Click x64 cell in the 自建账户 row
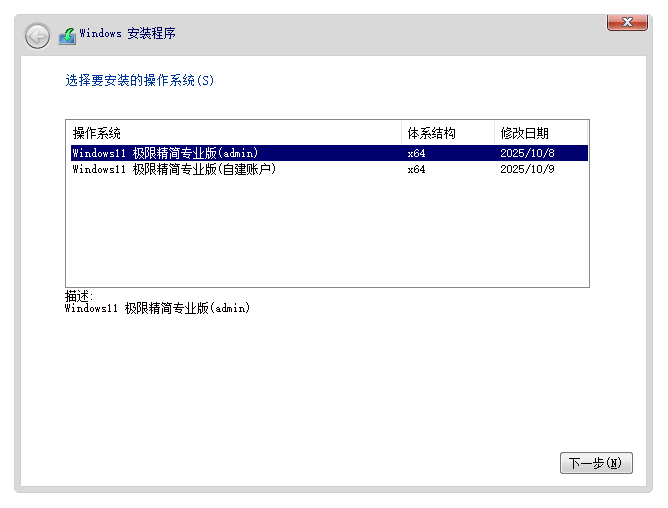668x508 pixels. pyautogui.click(x=417, y=169)
